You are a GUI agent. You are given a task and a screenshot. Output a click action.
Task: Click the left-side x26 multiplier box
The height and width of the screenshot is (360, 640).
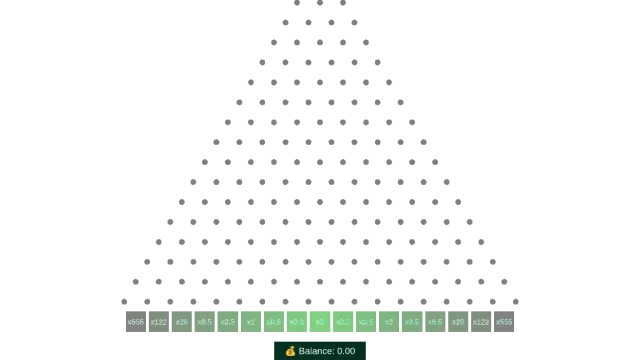pyautogui.click(x=182, y=322)
